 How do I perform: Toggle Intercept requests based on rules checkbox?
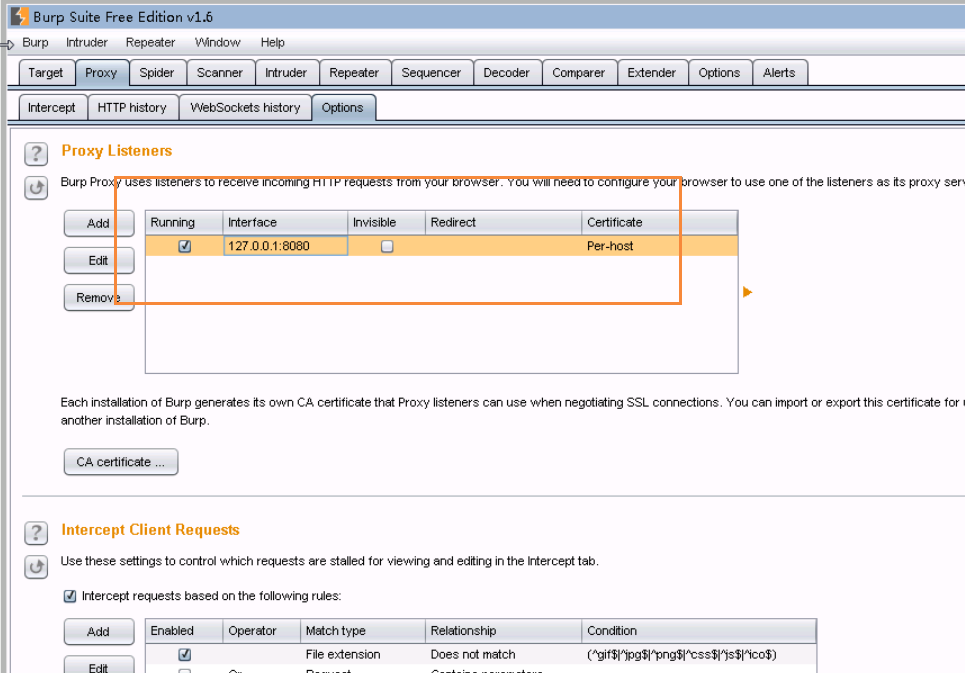[x=70, y=596]
